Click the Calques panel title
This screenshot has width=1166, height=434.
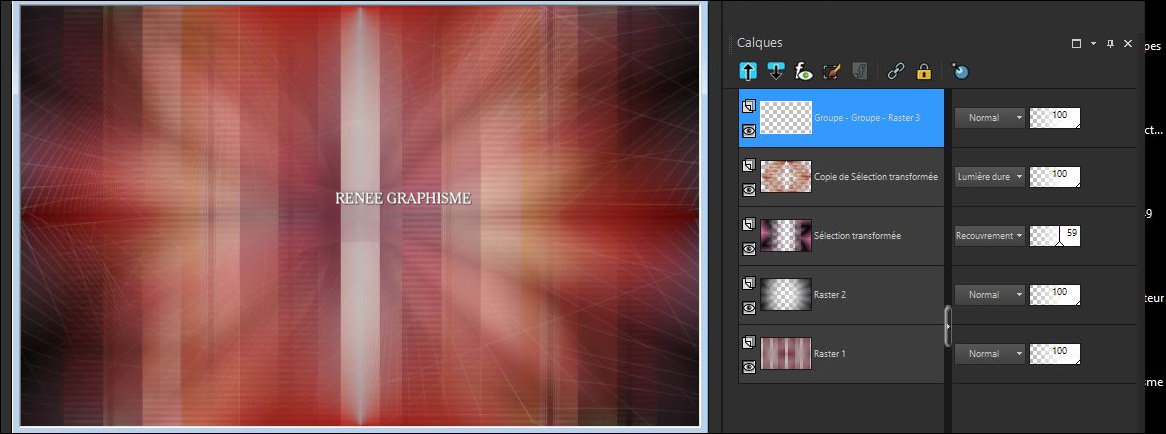click(x=759, y=43)
